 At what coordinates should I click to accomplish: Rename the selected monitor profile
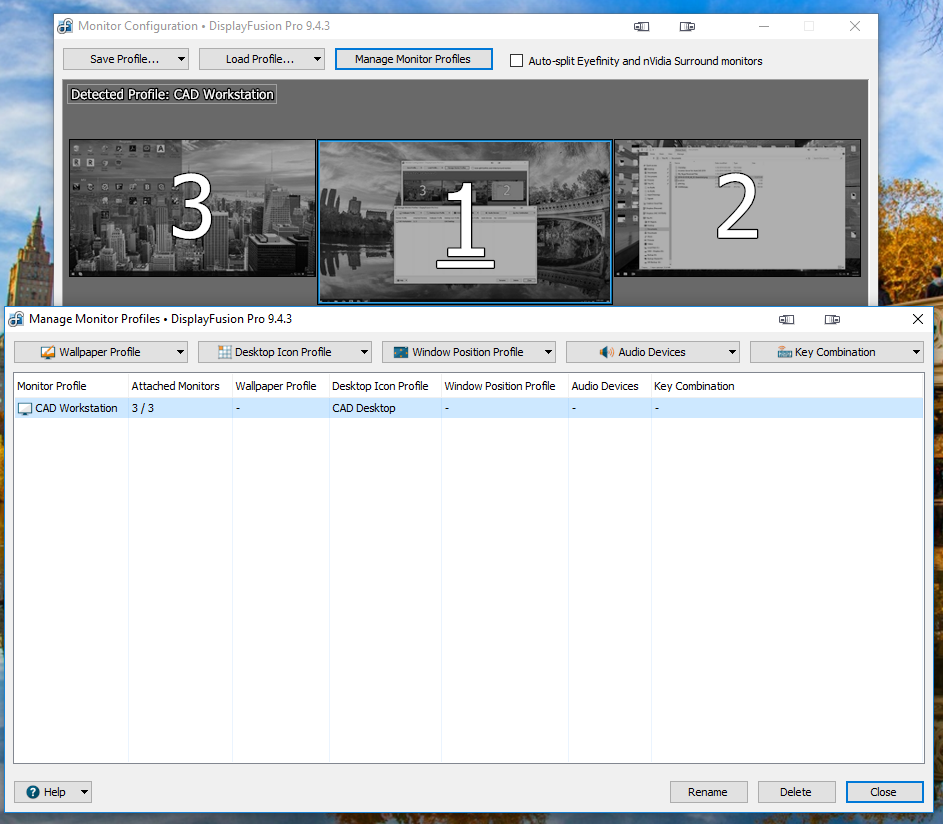click(708, 792)
